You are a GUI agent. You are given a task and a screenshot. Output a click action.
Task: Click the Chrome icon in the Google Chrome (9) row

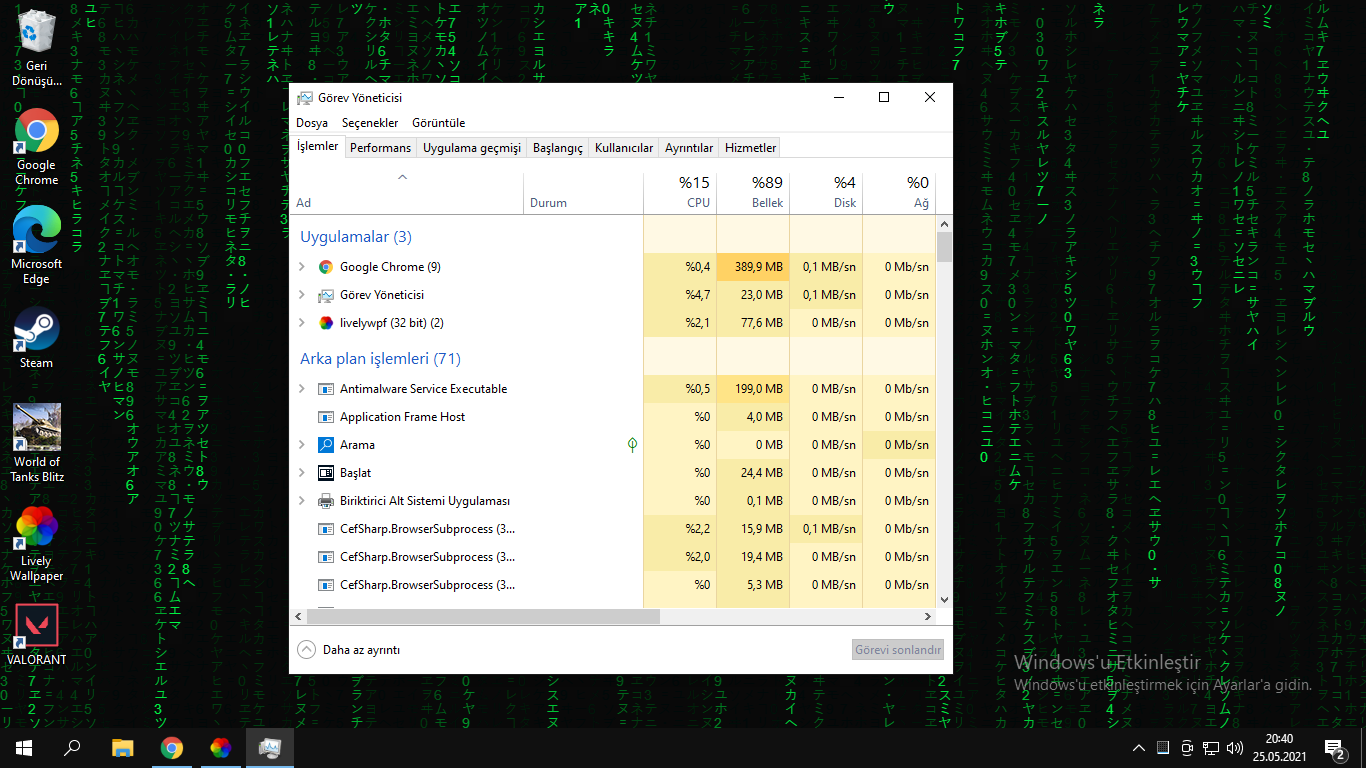[325, 267]
